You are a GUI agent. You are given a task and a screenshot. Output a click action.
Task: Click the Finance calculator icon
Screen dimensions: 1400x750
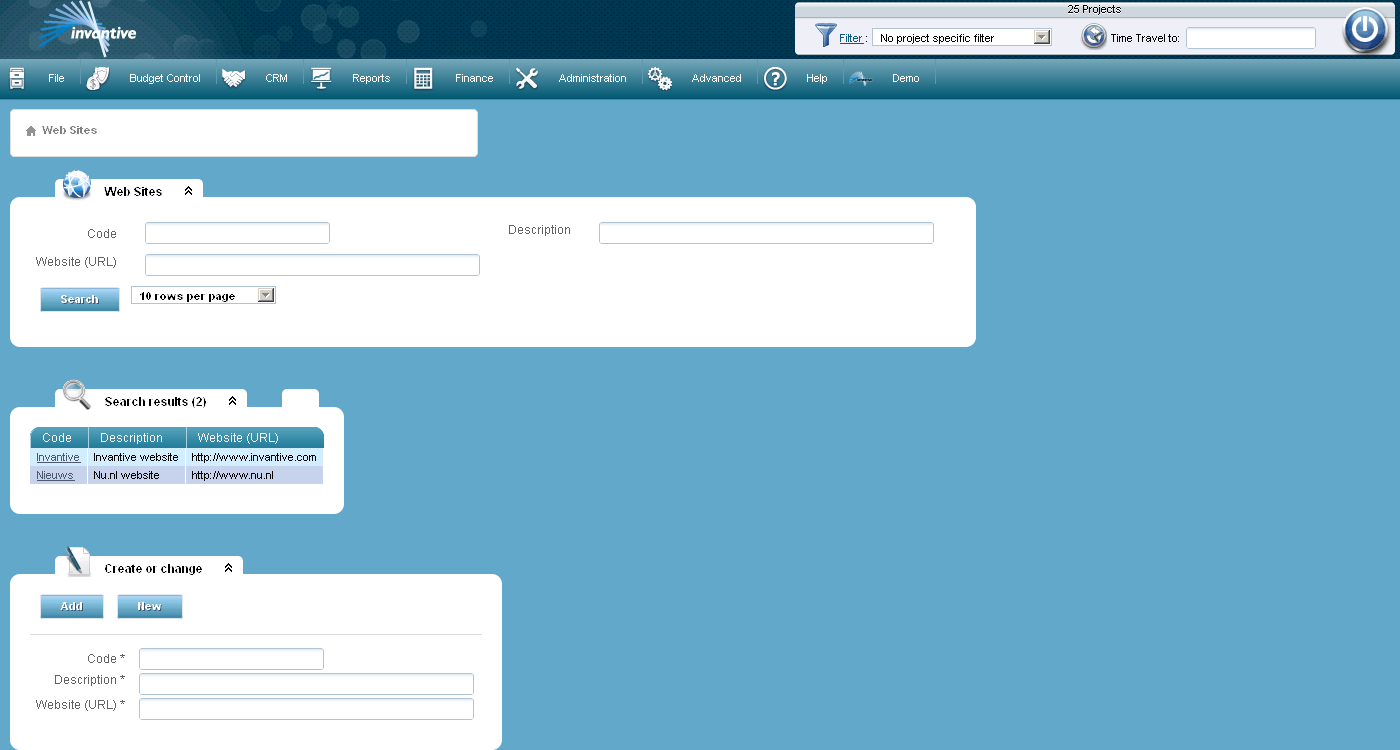point(423,78)
